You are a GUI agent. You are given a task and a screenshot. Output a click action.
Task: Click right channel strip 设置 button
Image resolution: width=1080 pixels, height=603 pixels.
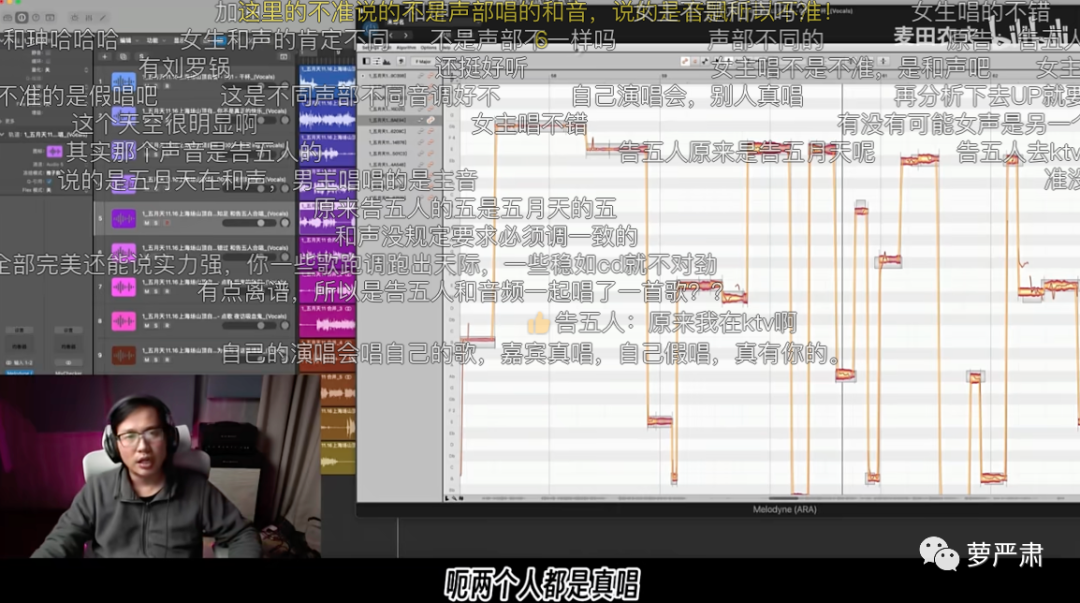coord(68,330)
